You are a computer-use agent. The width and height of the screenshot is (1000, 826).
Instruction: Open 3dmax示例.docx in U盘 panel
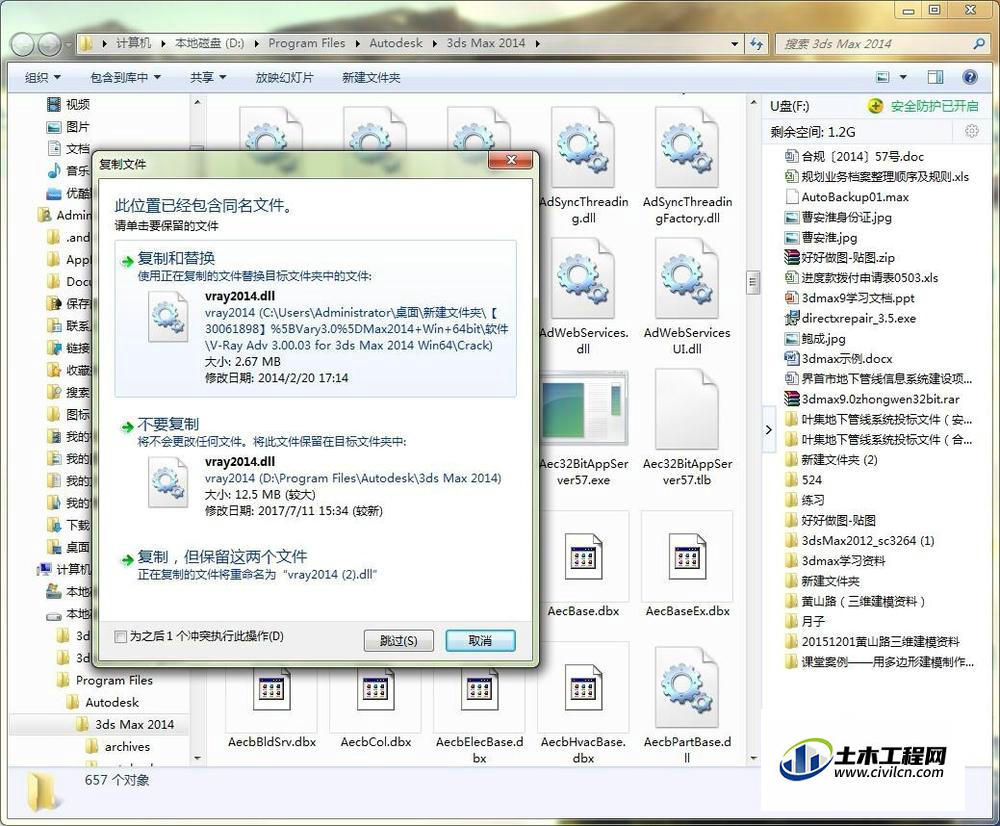pyautogui.click(x=839, y=358)
